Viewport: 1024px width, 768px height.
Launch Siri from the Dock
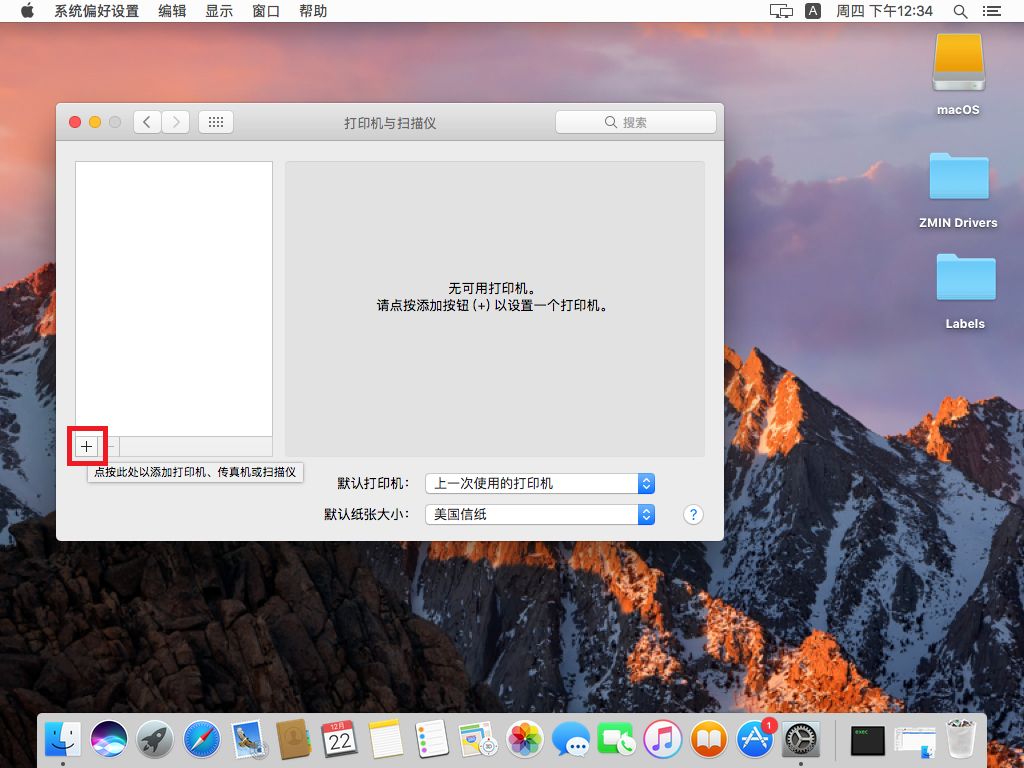pos(109,739)
